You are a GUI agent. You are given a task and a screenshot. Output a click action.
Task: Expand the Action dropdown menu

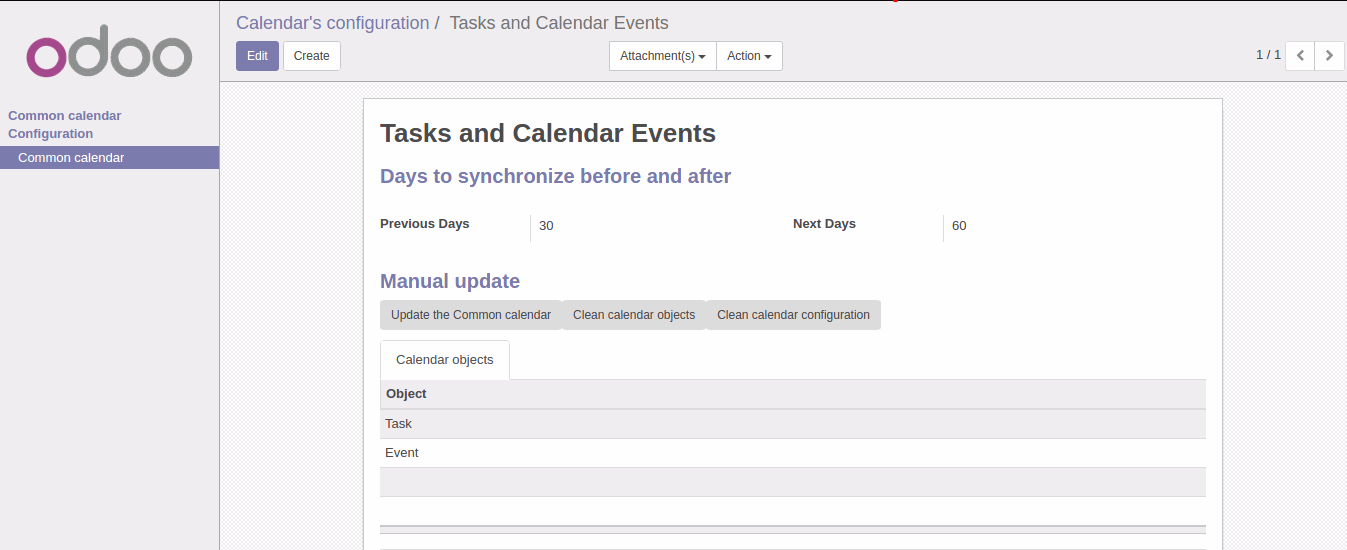[x=749, y=56]
